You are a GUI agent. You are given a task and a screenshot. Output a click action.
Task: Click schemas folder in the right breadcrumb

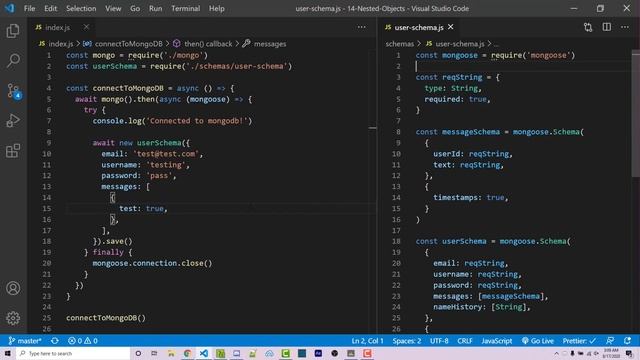400,44
